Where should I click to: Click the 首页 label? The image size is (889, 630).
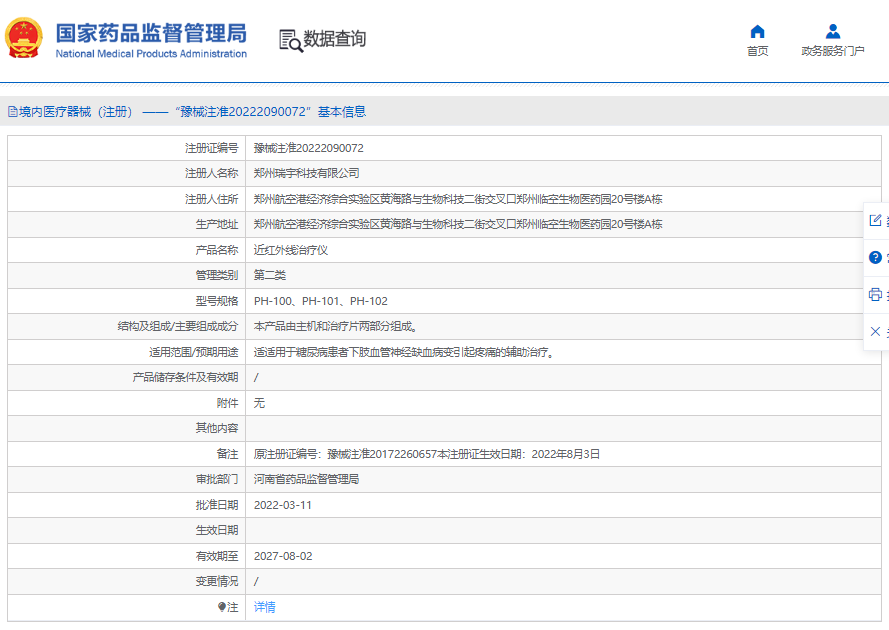(757, 51)
